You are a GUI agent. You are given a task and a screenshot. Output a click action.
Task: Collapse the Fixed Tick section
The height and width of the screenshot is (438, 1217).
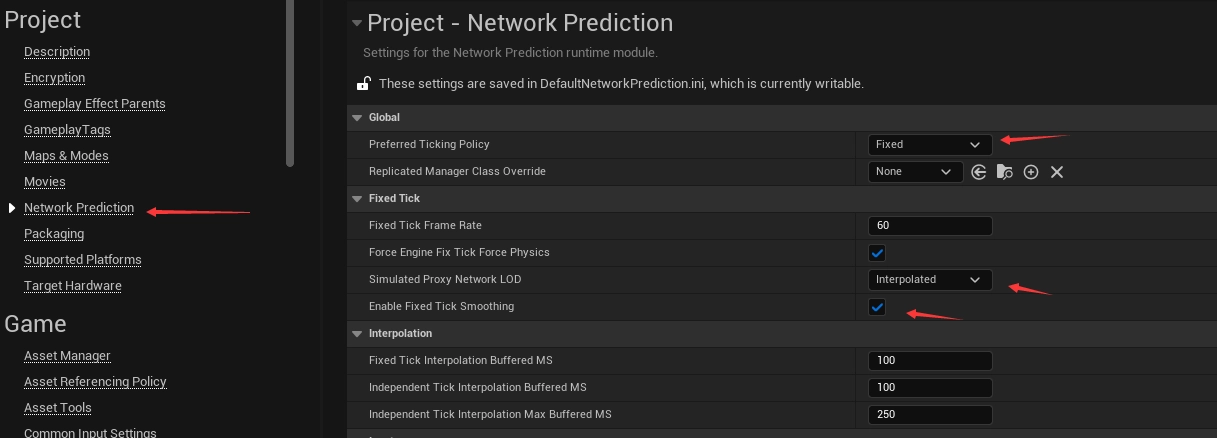click(x=357, y=199)
